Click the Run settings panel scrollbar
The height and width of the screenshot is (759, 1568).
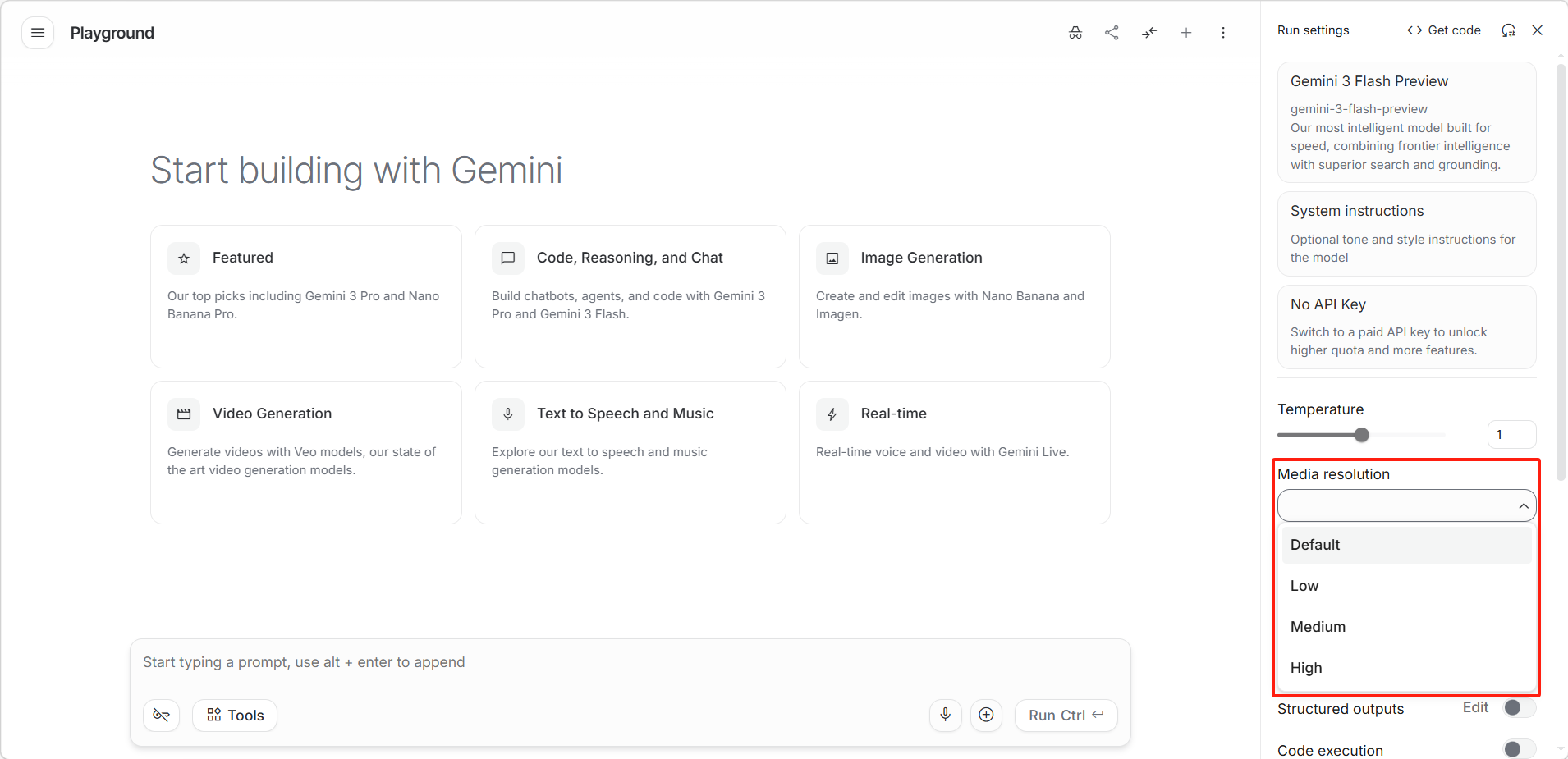[x=1561, y=271]
